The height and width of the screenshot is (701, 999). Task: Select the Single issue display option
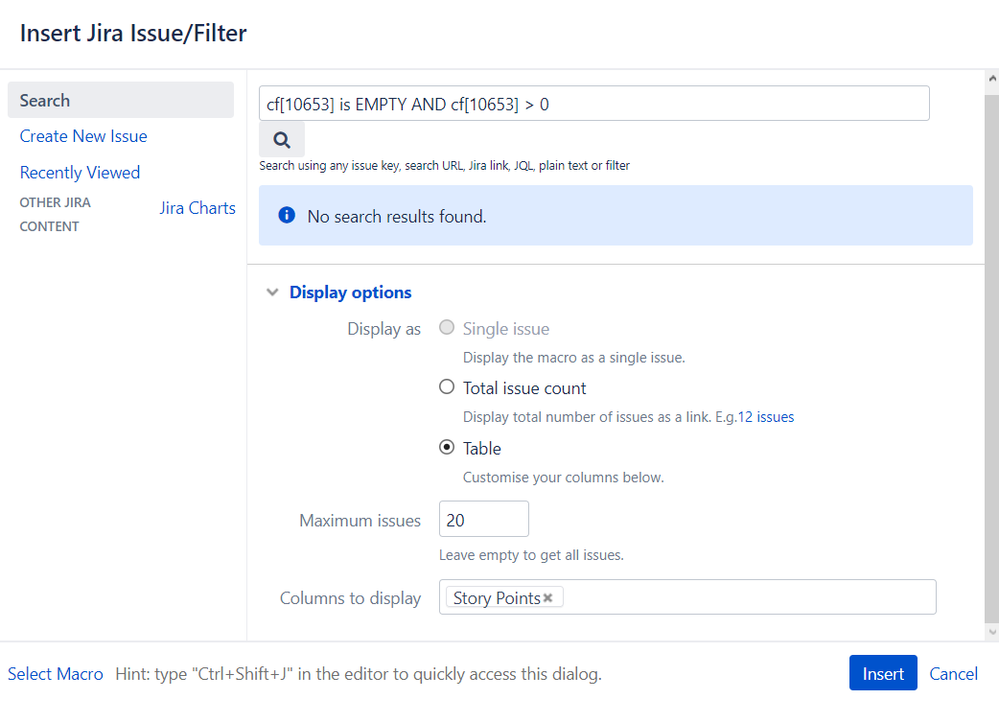point(447,327)
